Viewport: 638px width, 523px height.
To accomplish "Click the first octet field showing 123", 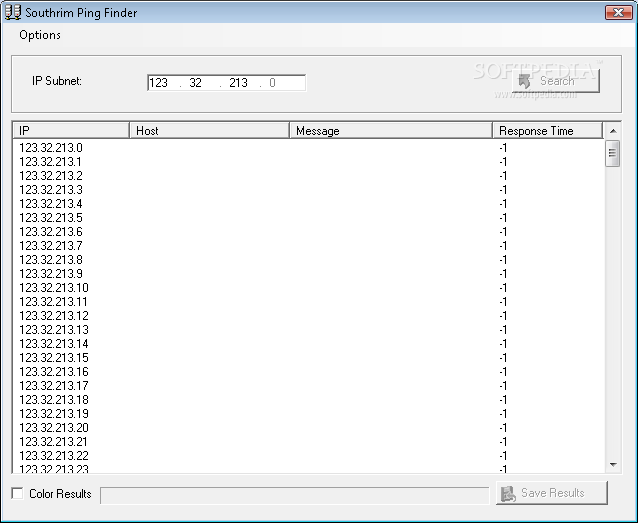I will pyautogui.click(x=159, y=83).
